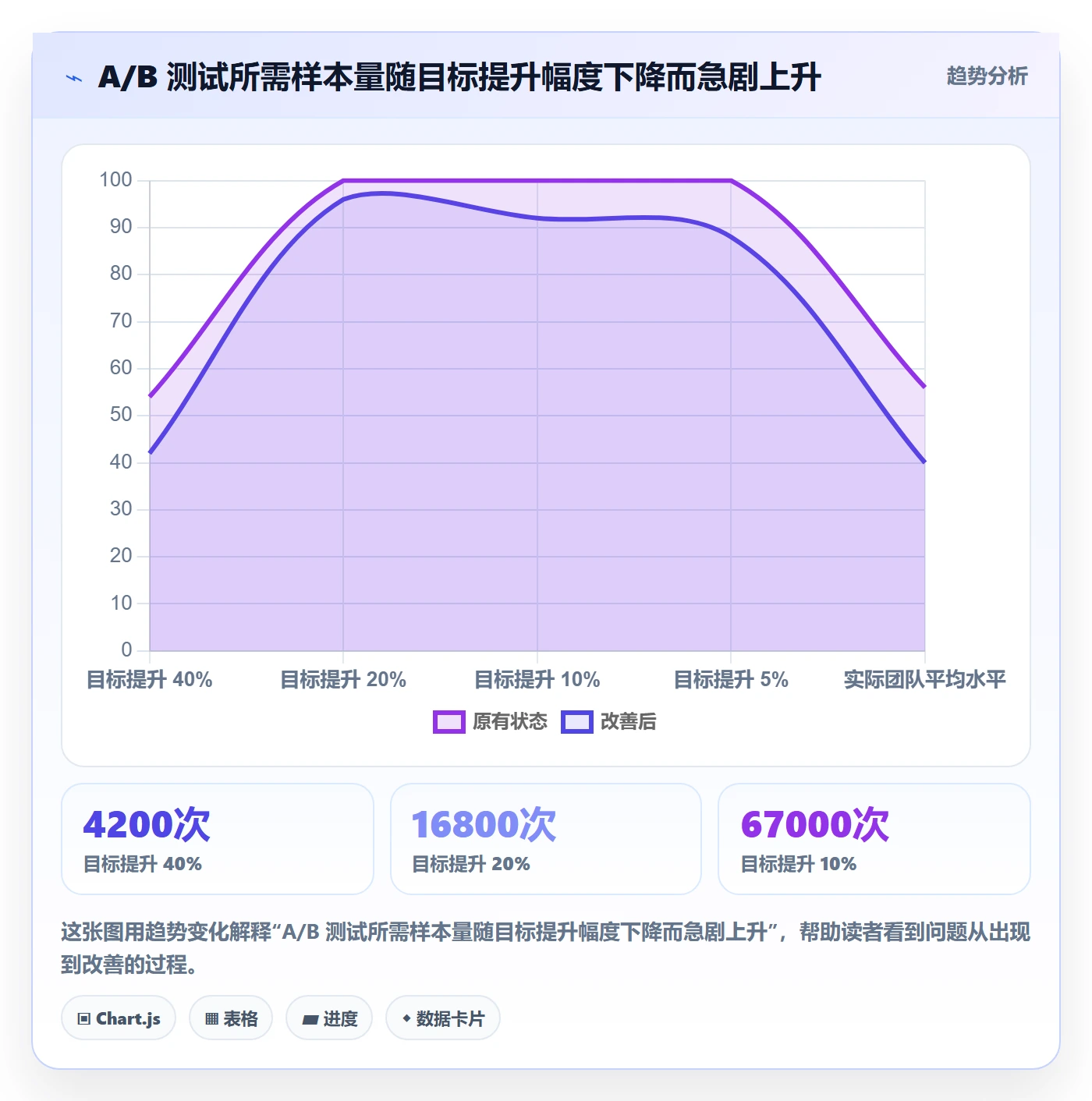This screenshot has height=1101, width=1092.
Task: Click the 目标提升 10% caption under 67000次
Action: pos(799,864)
